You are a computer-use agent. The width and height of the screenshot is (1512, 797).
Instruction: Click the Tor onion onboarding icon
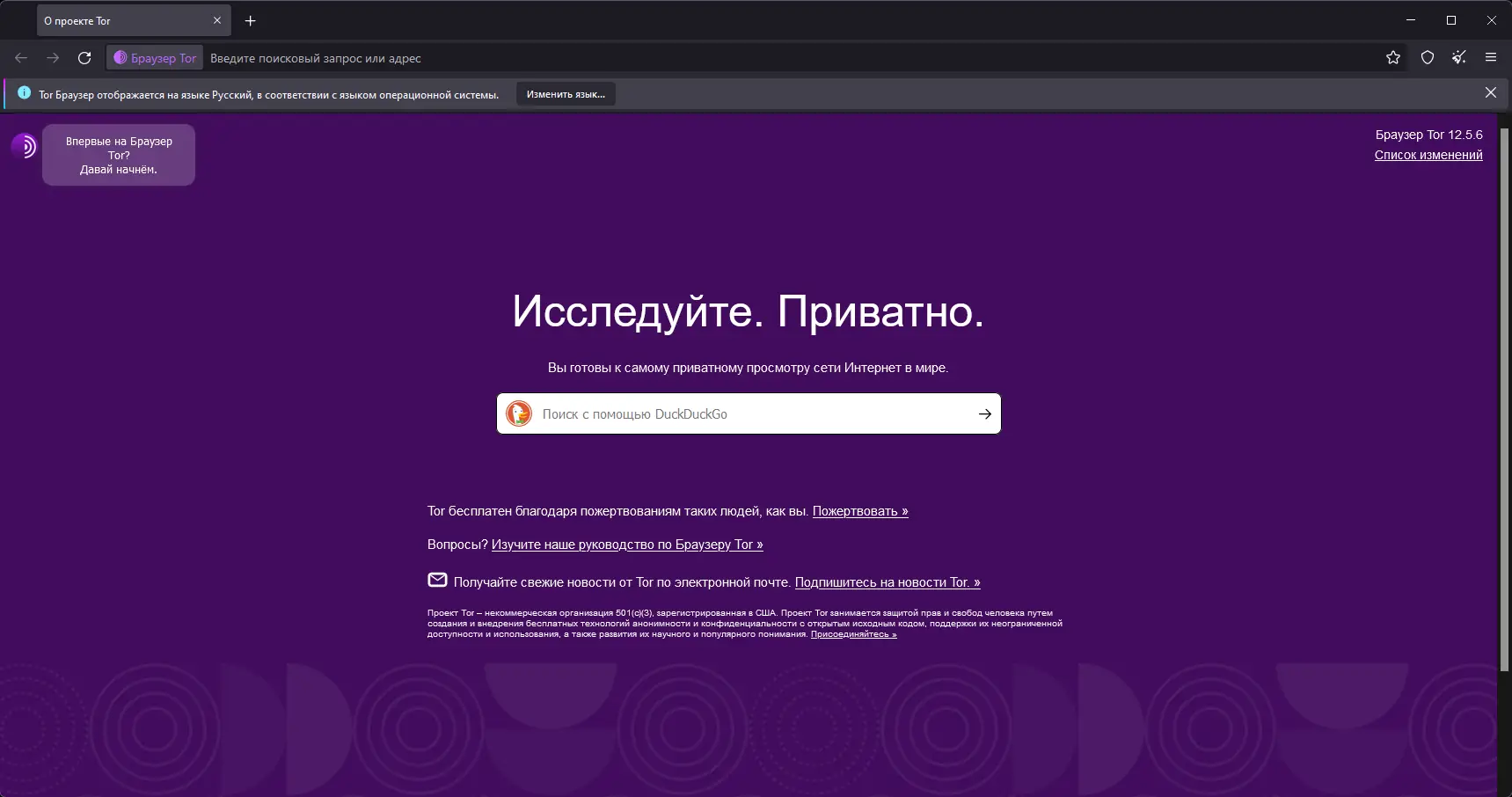coord(24,146)
